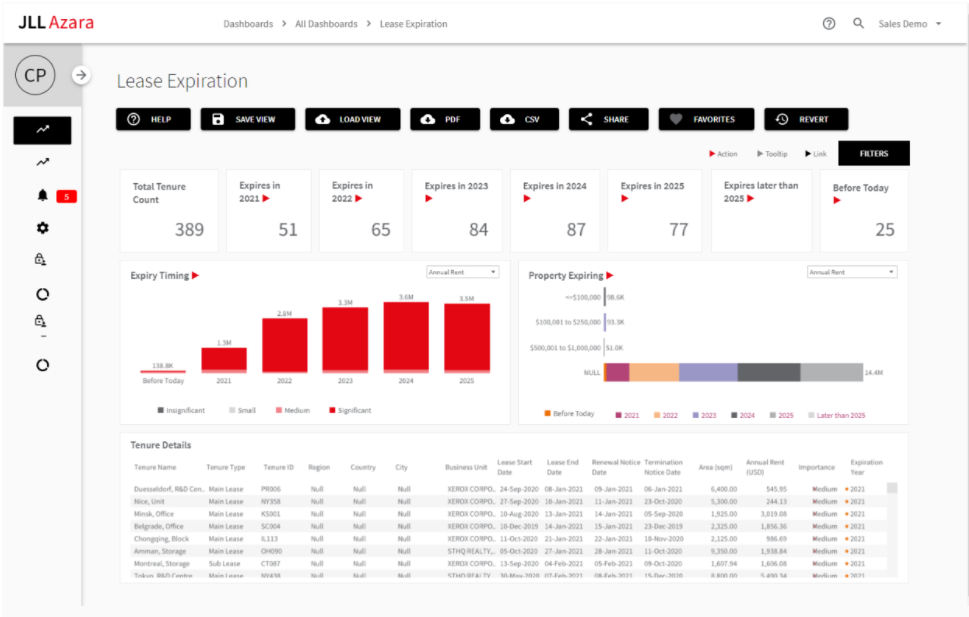The image size is (969, 617).
Task: Add to FAVORITES button
Action: coord(706,119)
